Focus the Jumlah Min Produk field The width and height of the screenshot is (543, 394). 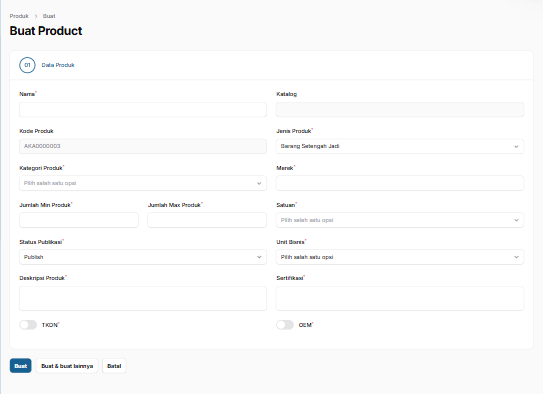pyautogui.click(x=79, y=220)
